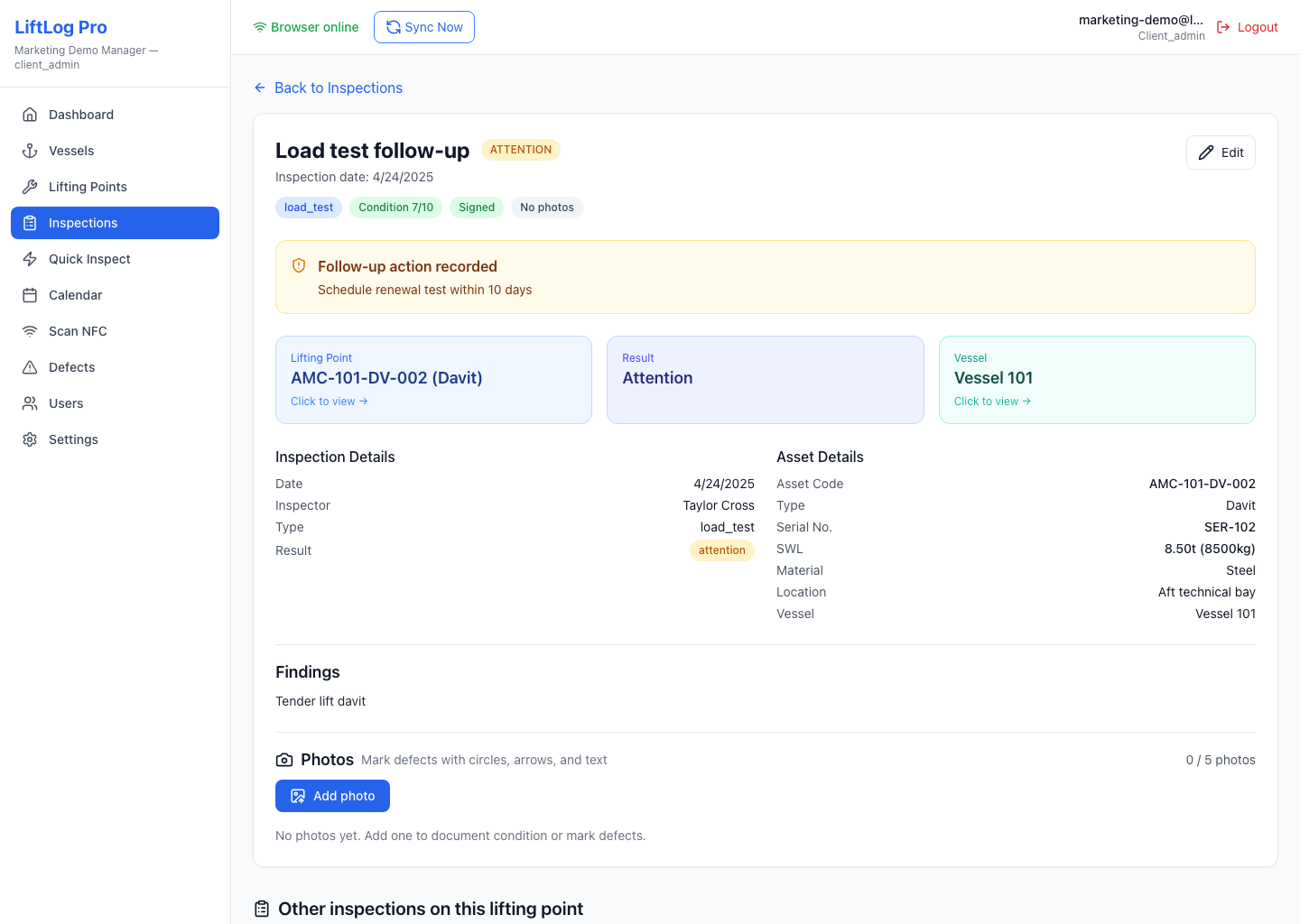
Task: Click the Load test follow-up title
Action: tap(373, 151)
